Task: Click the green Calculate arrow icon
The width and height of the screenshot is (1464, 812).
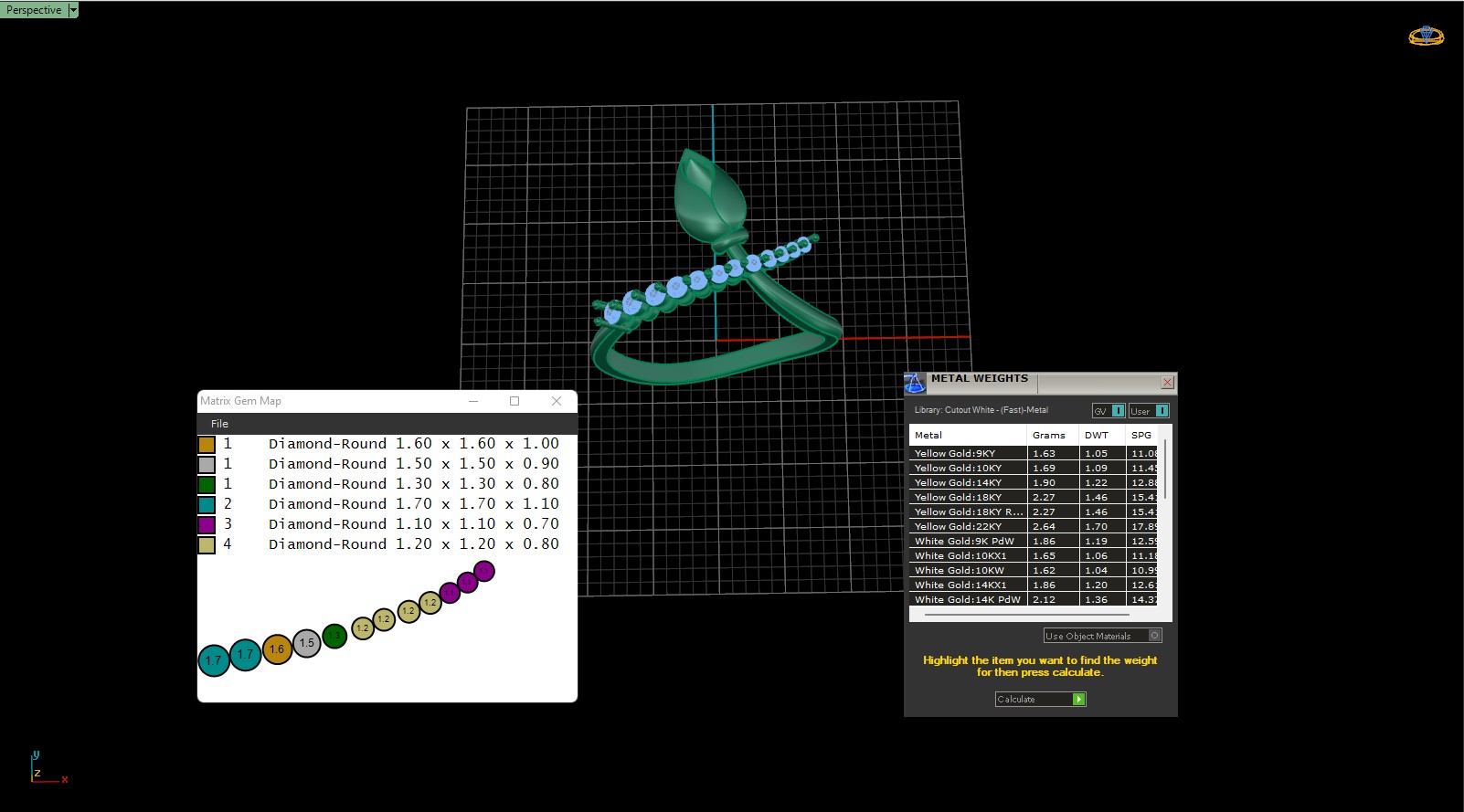Action: tap(1078, 700)
